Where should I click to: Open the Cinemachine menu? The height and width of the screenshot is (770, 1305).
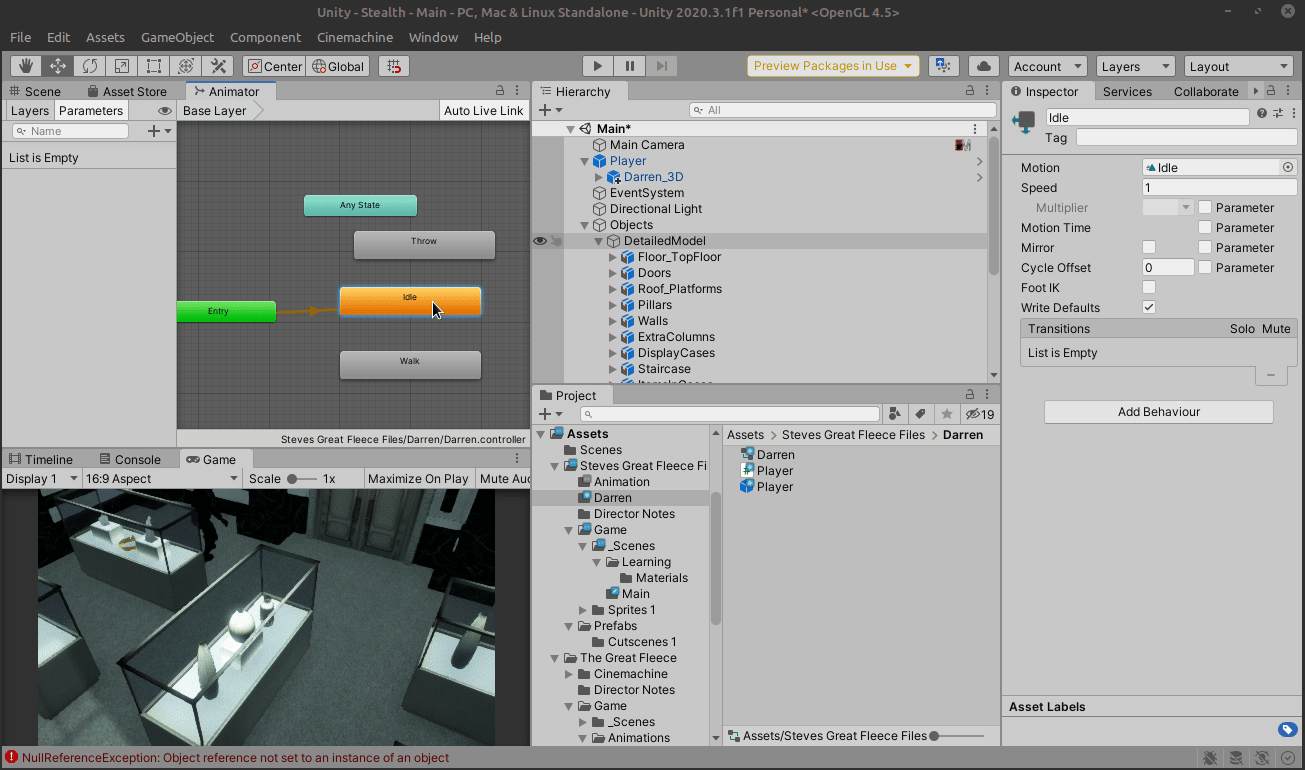355,37
